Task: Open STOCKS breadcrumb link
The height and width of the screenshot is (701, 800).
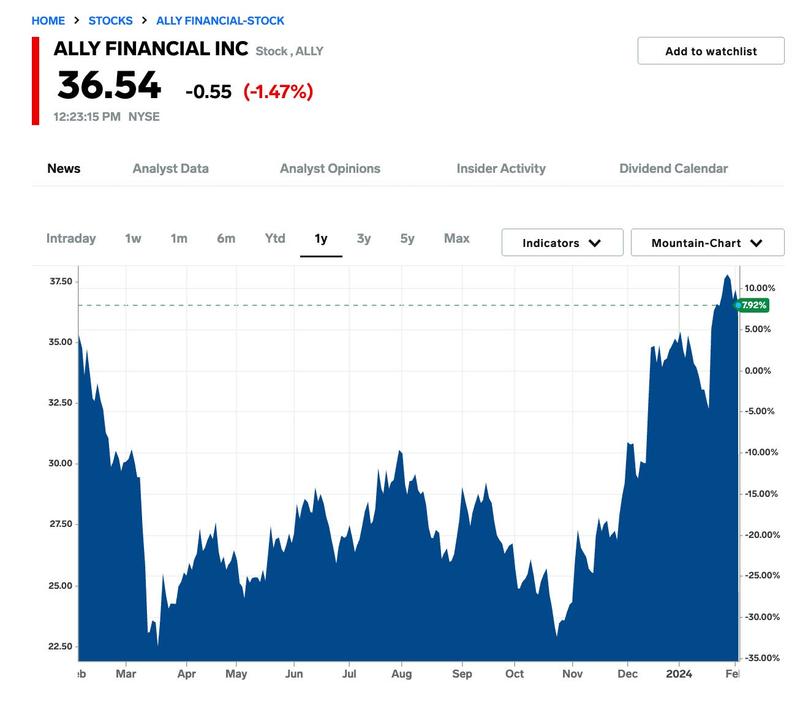Action: [x=110, y=21]
